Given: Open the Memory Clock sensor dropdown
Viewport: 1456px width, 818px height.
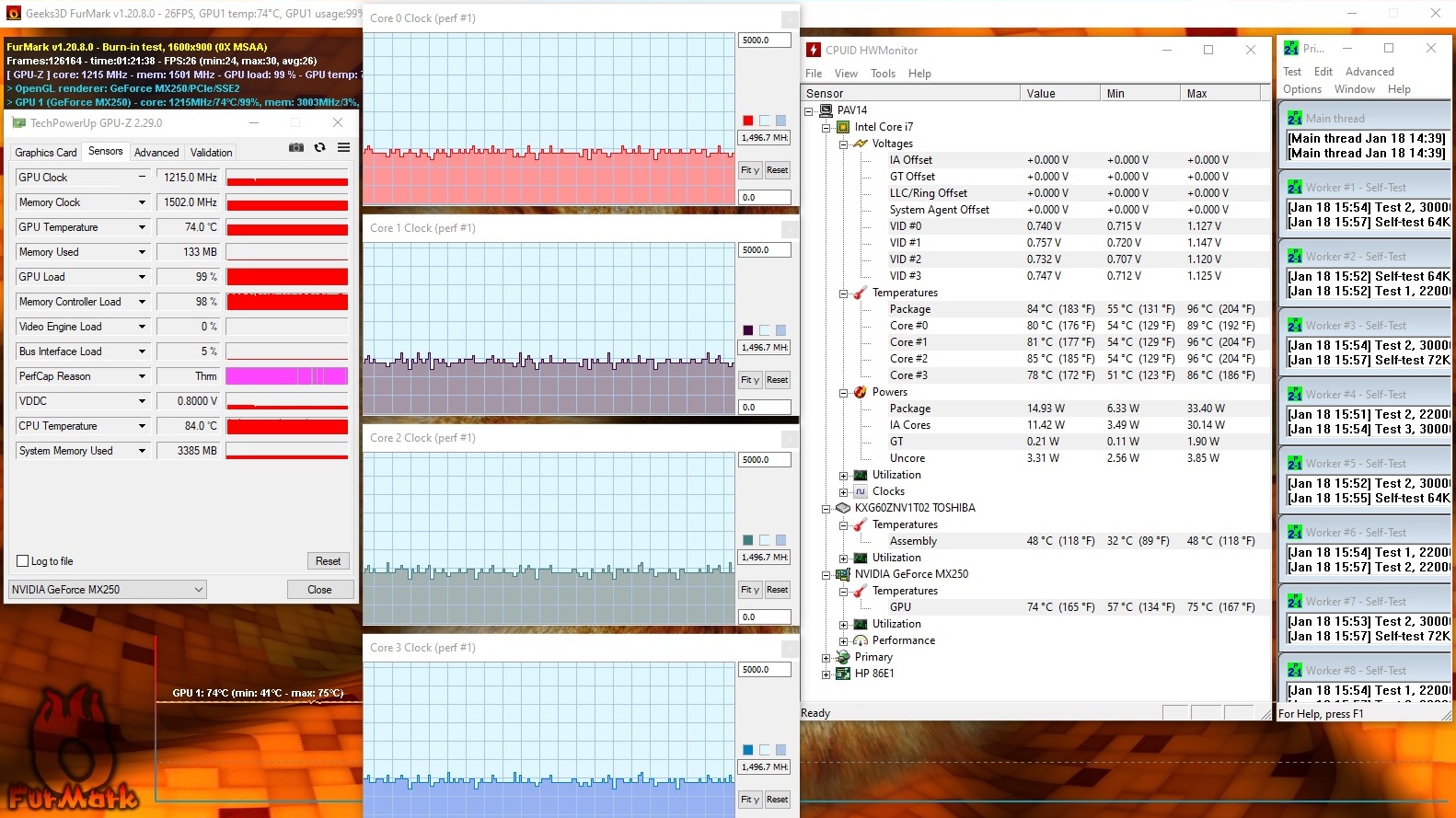Looking at the screenshot, I should pos(142,202).
